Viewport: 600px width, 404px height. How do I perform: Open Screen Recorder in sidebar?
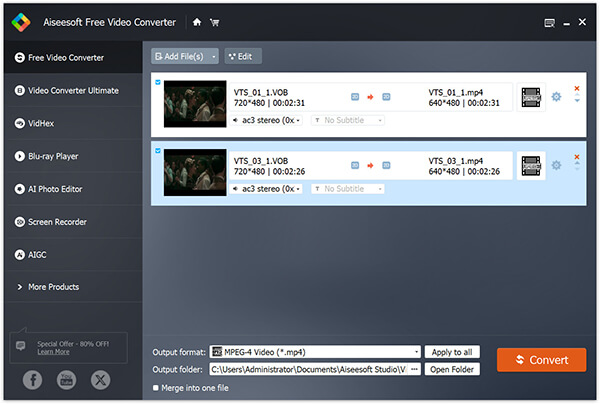click(73, 222)
